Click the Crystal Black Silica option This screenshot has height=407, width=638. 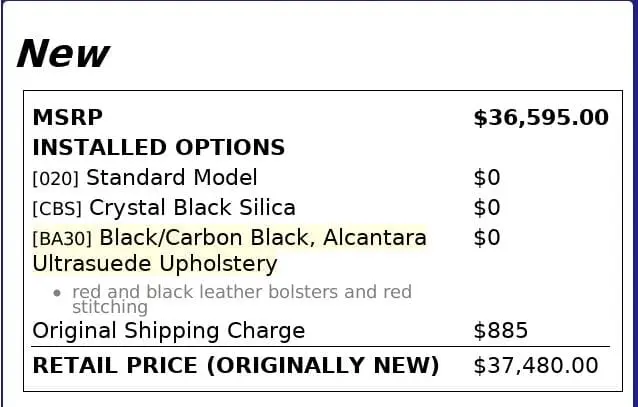[192, 208]
